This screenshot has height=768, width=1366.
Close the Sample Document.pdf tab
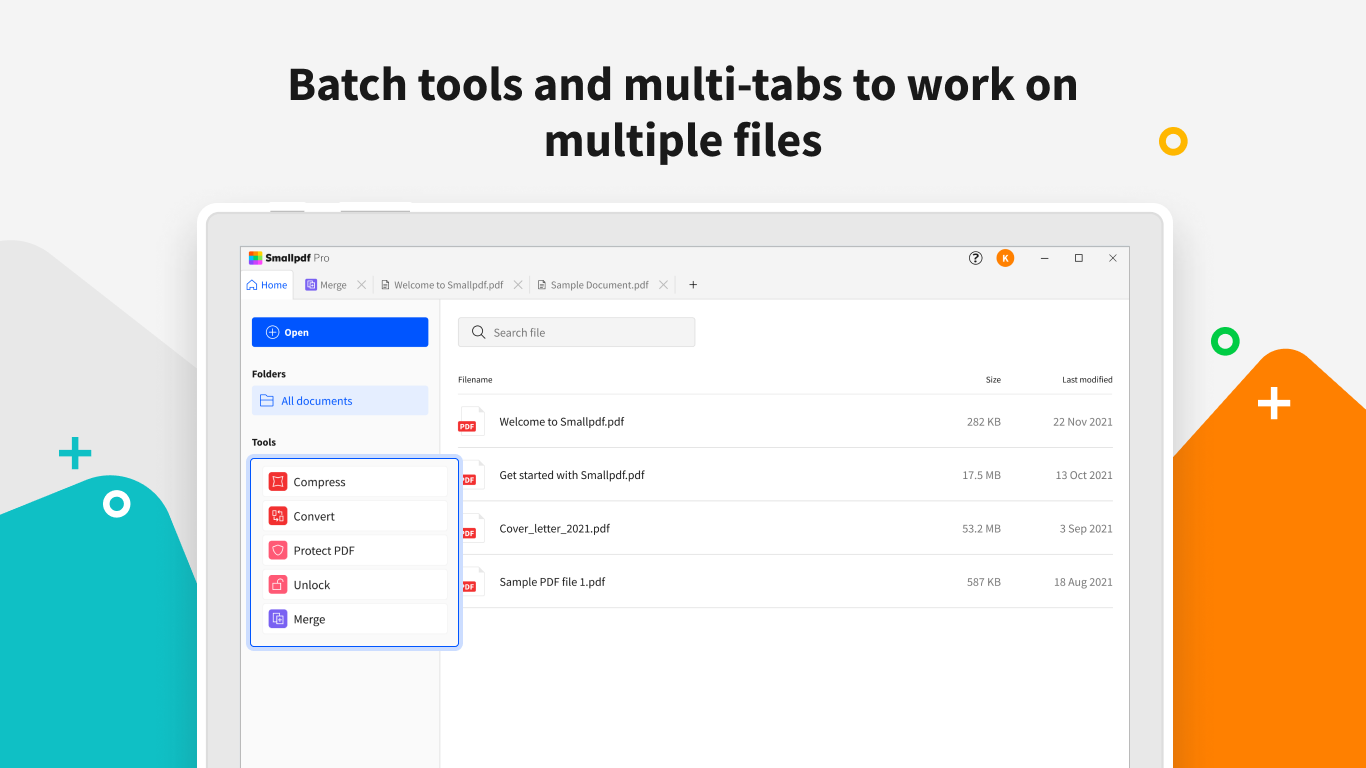(664, 285)
